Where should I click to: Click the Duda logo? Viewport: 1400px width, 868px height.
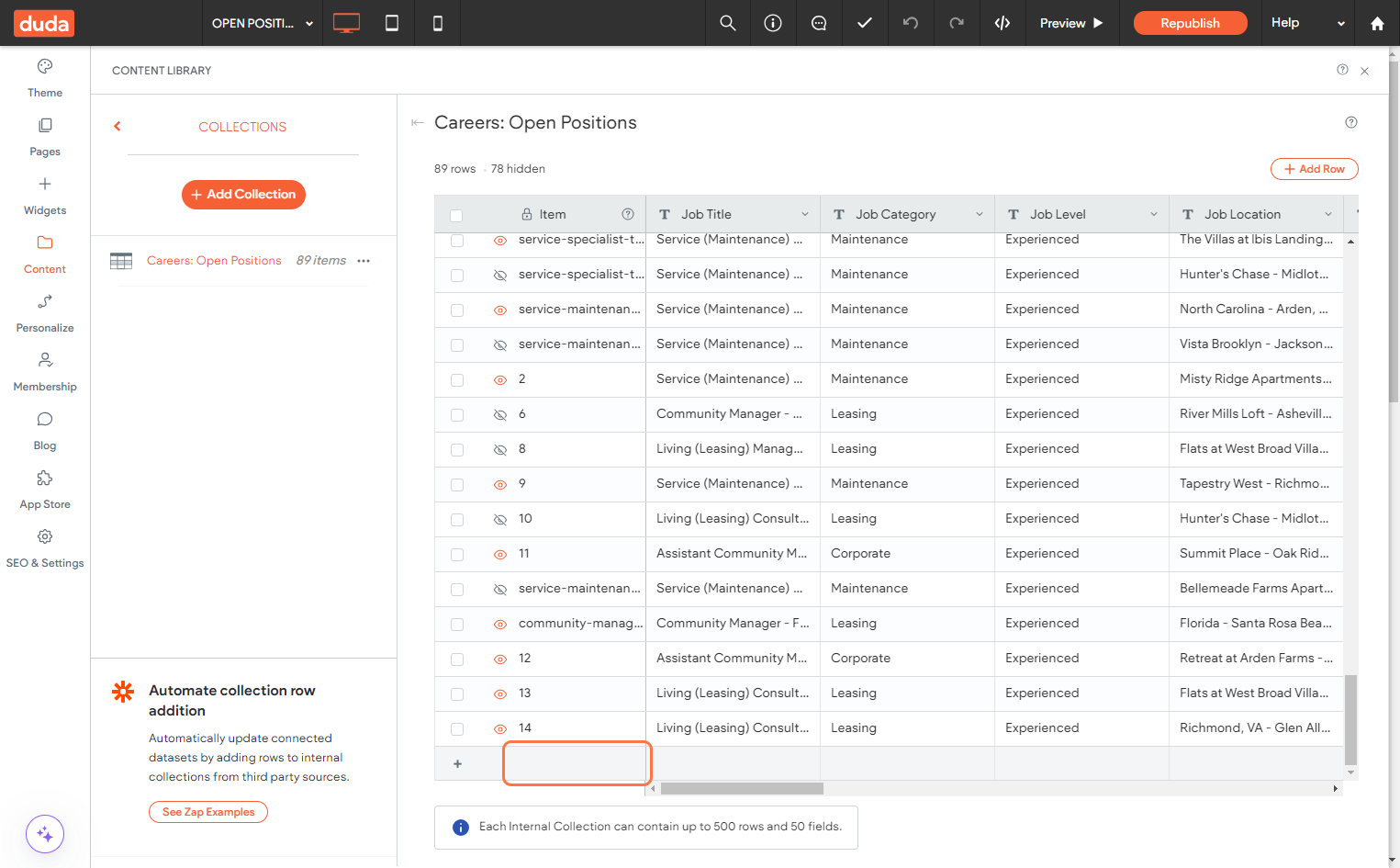44,23
